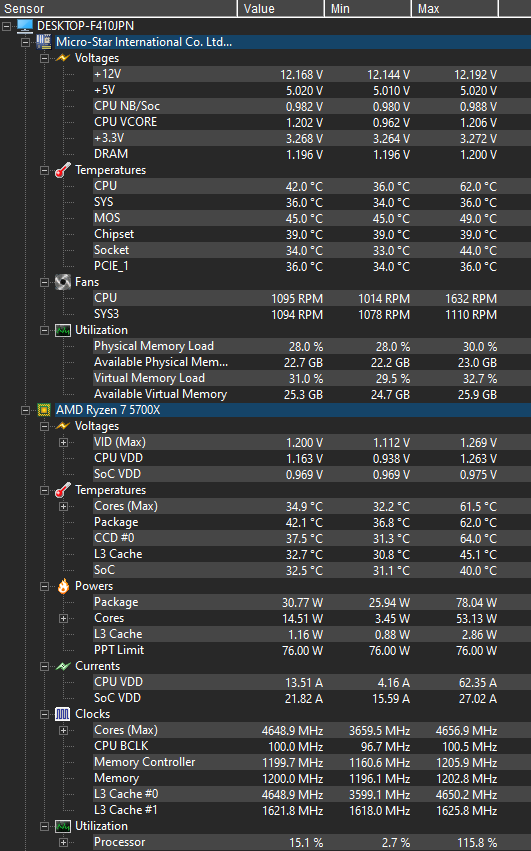Collapse the motherboard Temperatures group

click(x=45, y=170)
